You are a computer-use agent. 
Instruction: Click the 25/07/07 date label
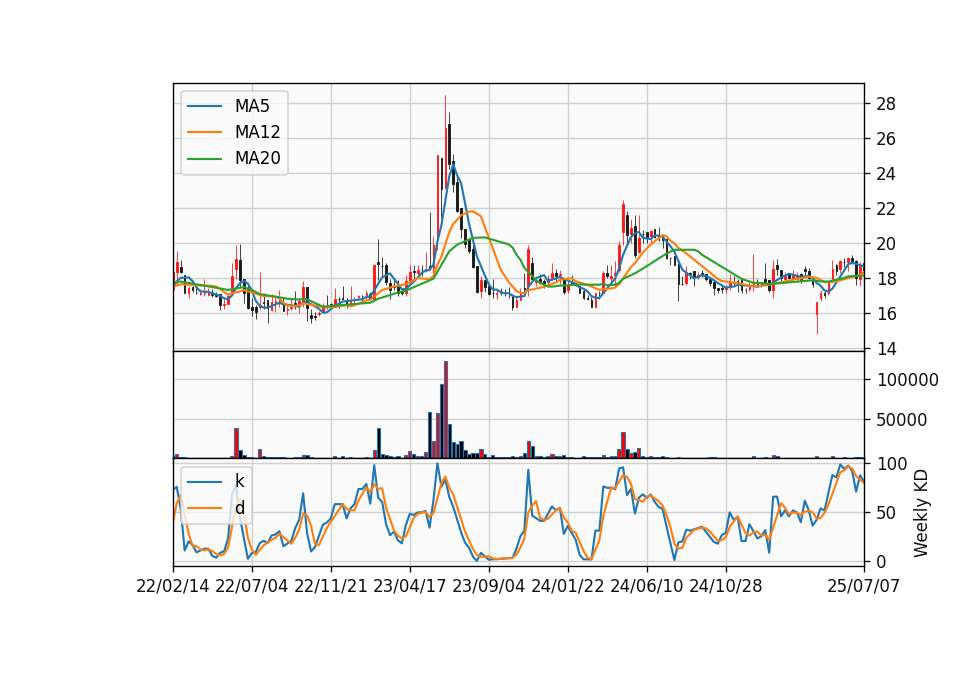click(864, 586)
